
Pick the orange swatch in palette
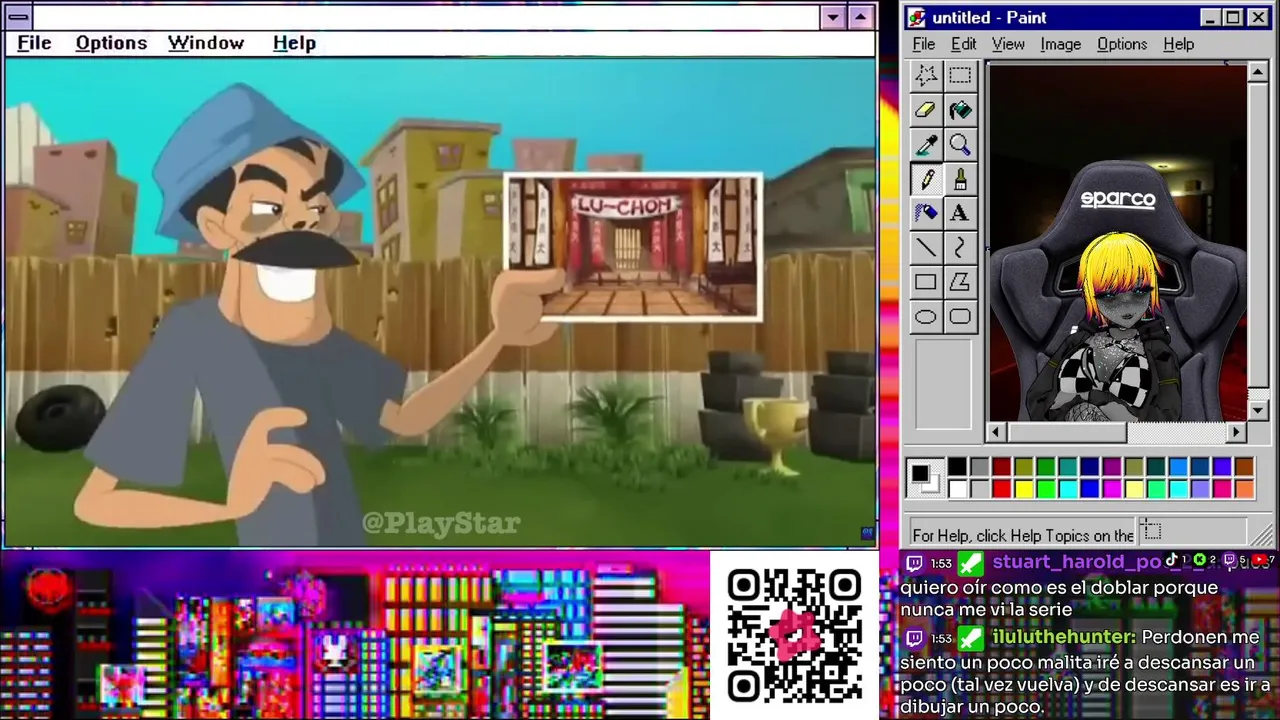coord(1245,489)
